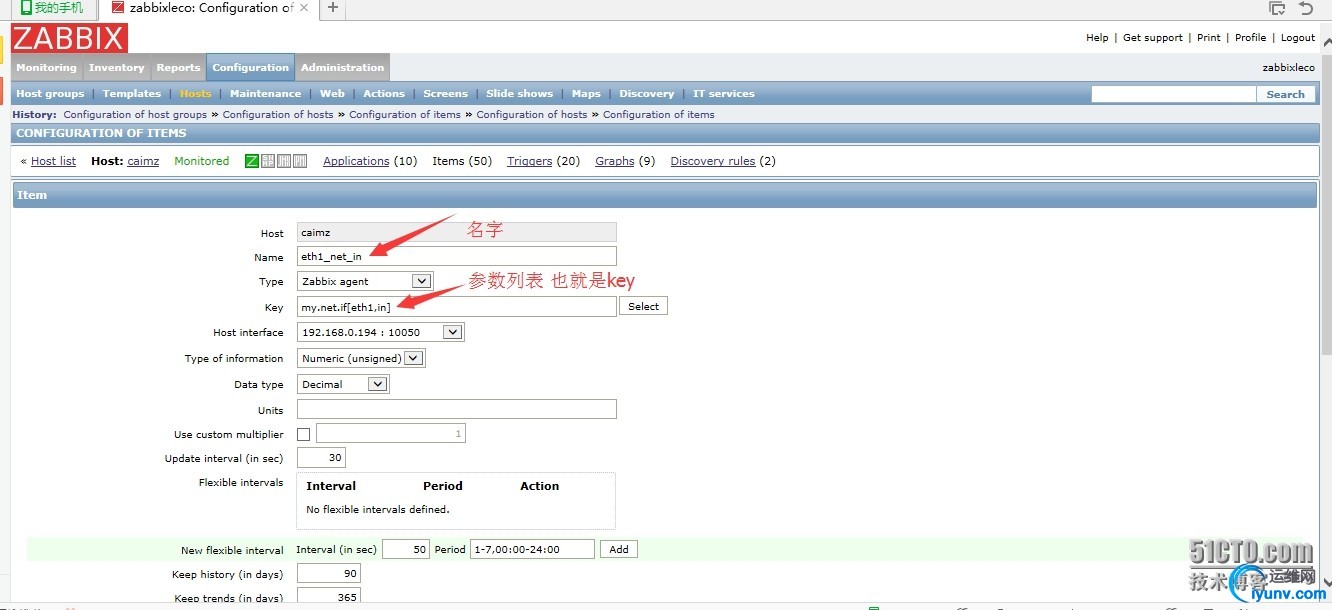Open the Graphs link

click(x=615, y=161)
